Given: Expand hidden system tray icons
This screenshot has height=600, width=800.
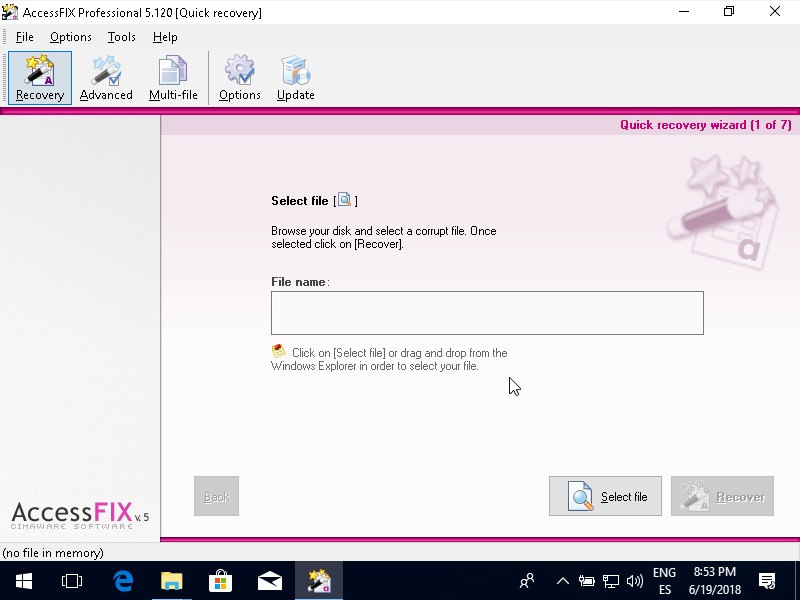Looking at the screenshot, I should (x=562, y=580).
